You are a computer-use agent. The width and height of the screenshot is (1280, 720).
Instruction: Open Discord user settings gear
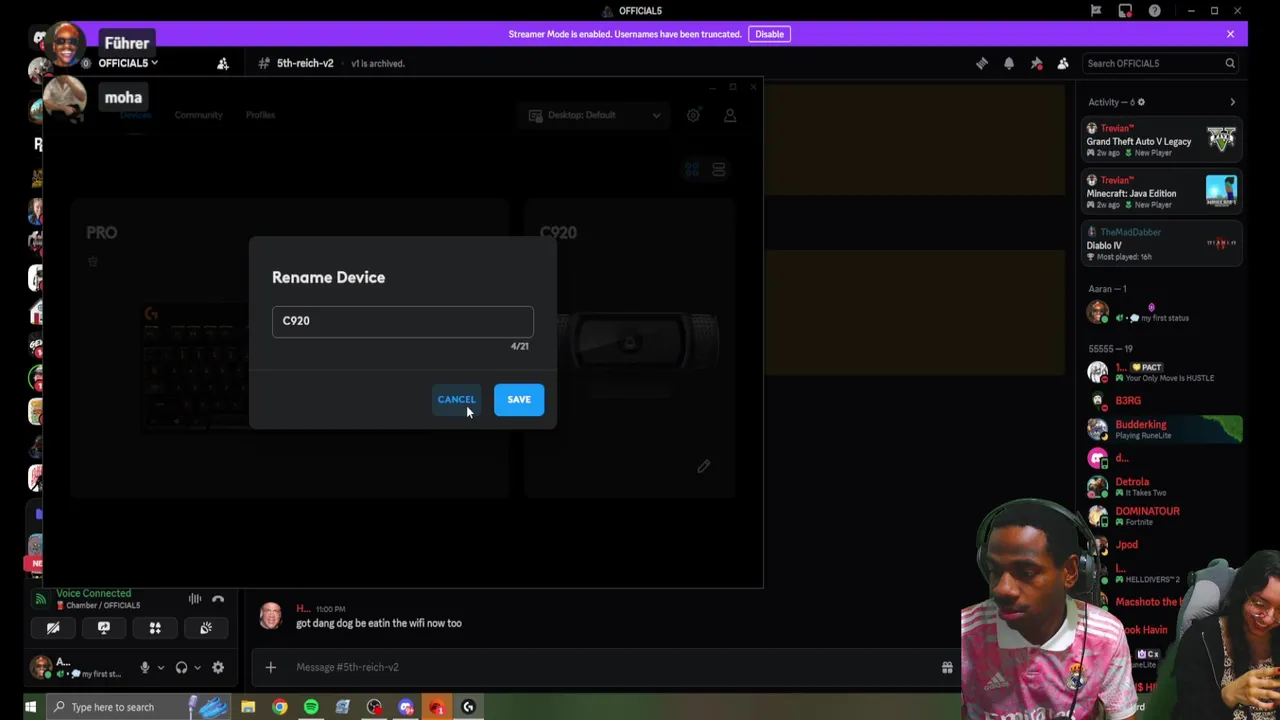click(218, 667)
